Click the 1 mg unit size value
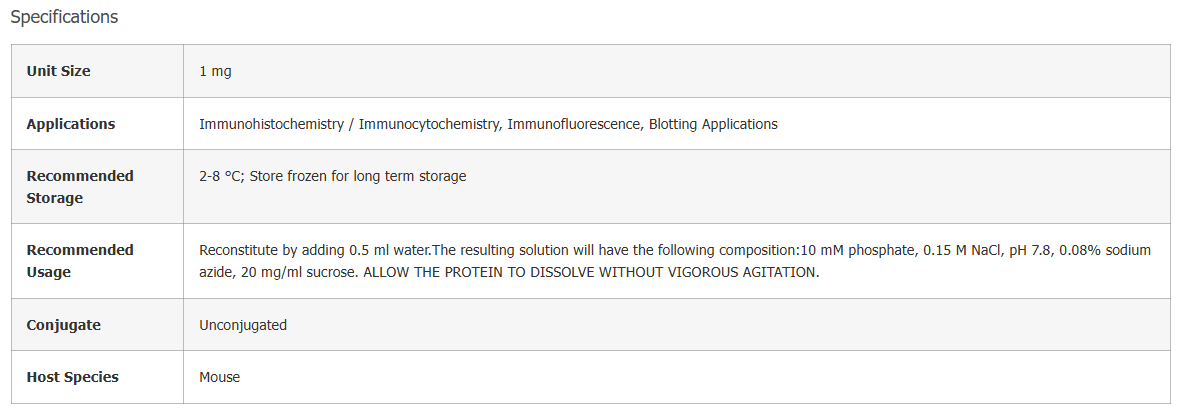Image resolution: width=1181 pixels, height=418 pixels. pyautogui.click(x=215, y=72)
